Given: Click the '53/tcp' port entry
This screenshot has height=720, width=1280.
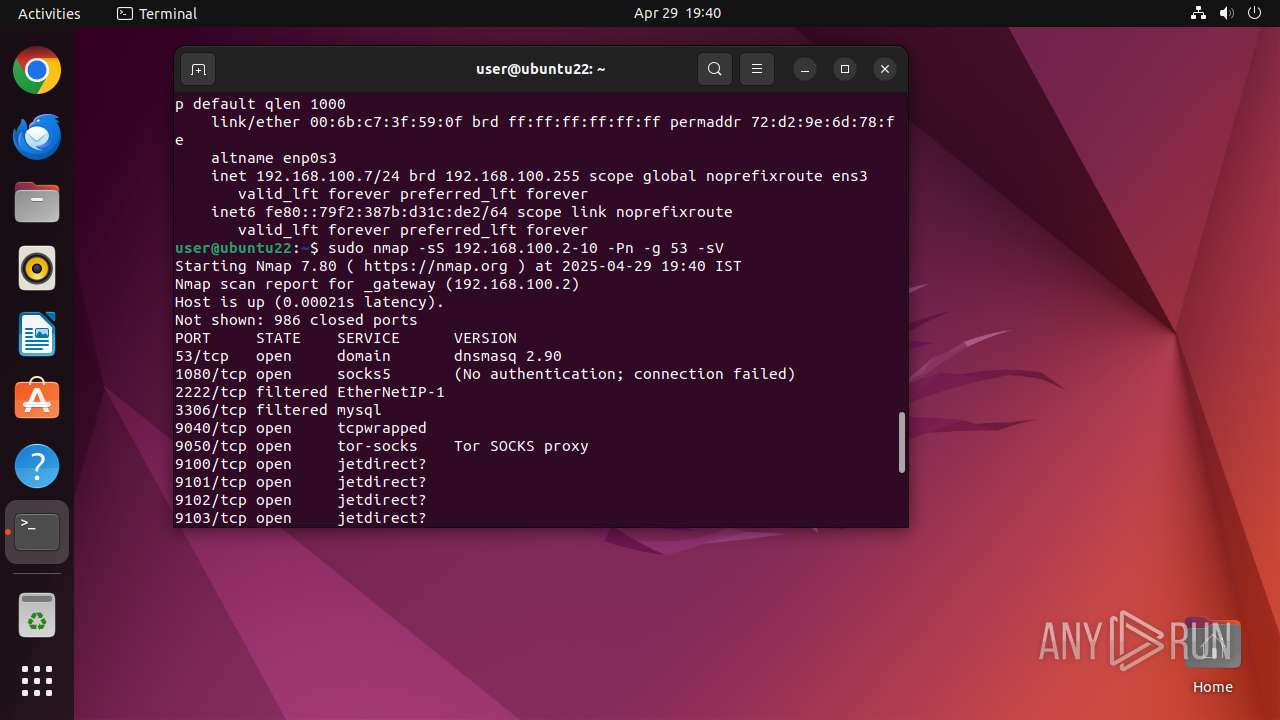Looking at the screenshot, I should pyautogui.click(x=202, y=356).
